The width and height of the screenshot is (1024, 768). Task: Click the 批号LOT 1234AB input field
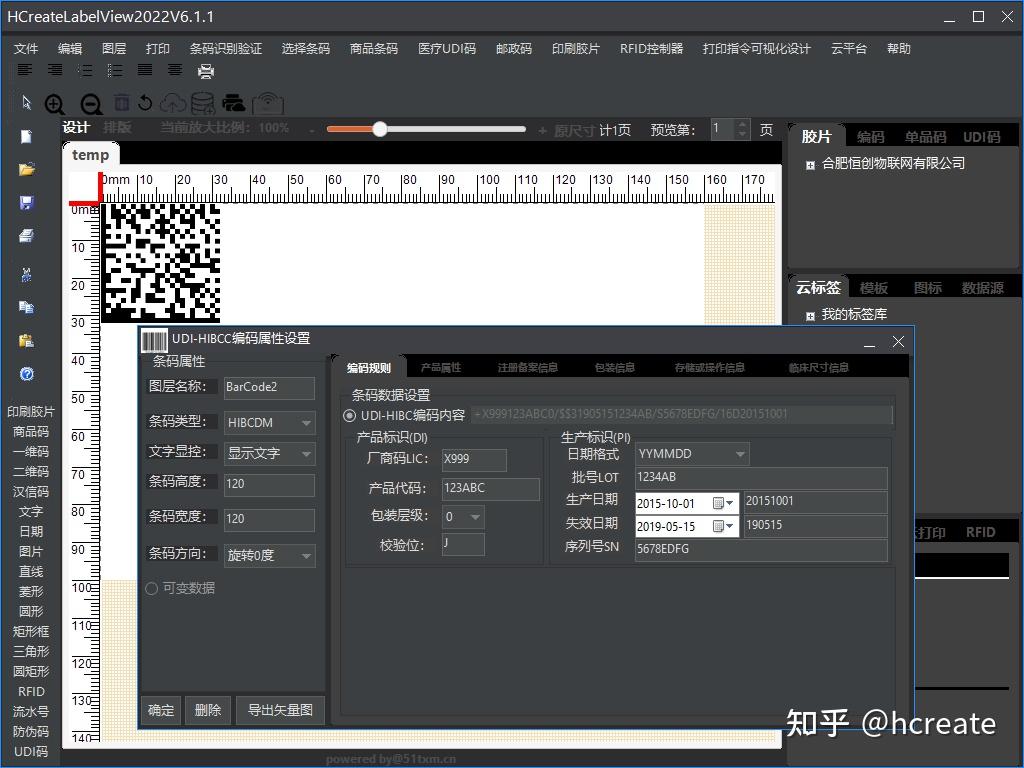click(761, 477)
